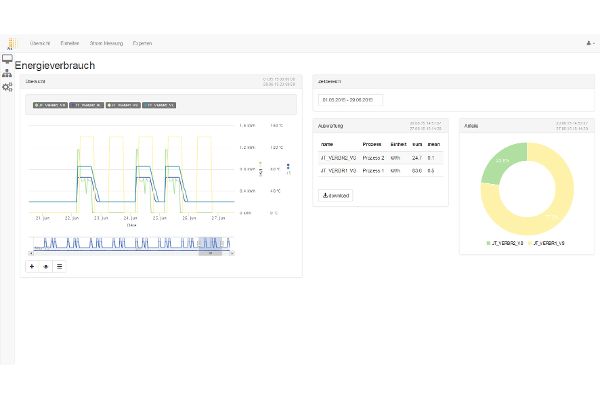Screen dimensions: 600x399
Task: Open the Experten menu item
Action: [x=142, y=43]
